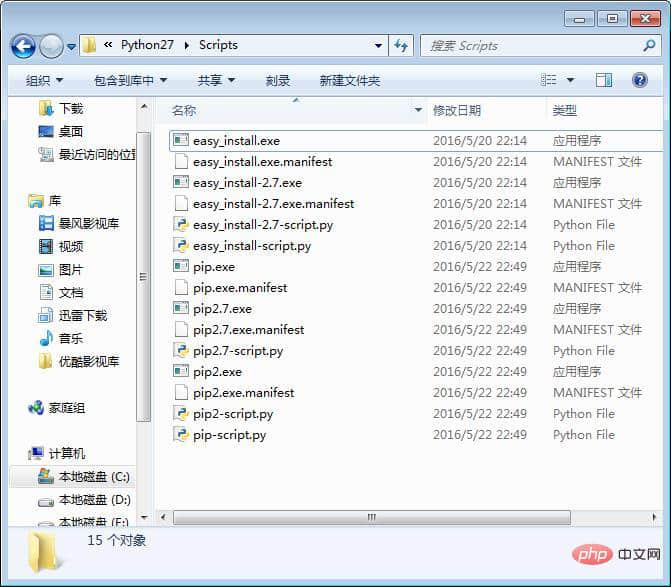Select the pip2-script.py Python icon
Viewport: 671px width, 587px height.
point(181,413)
